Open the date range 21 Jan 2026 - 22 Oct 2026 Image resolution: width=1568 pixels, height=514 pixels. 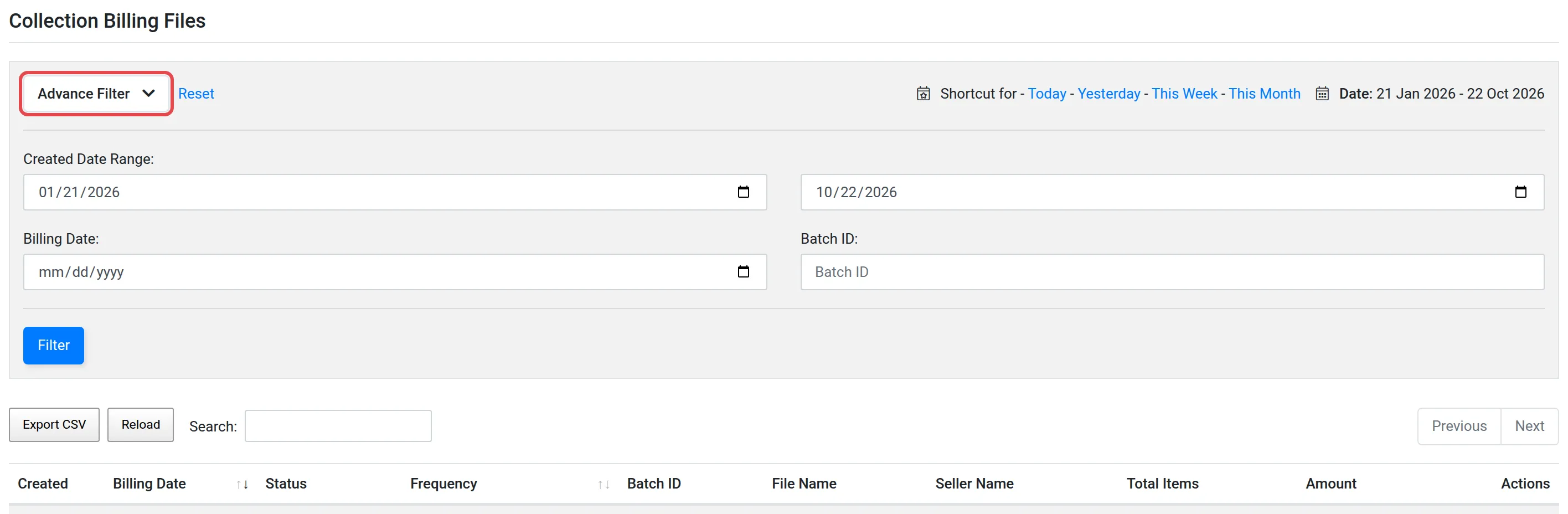coord(1459,94)
